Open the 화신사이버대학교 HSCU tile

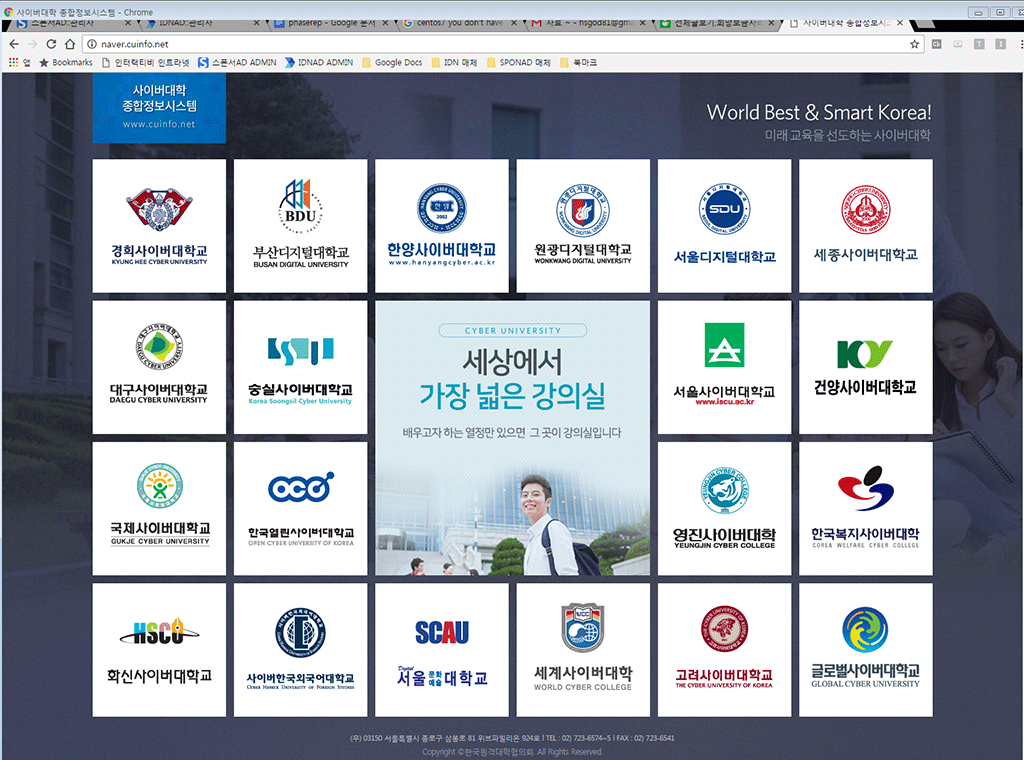[x=159, y=650]
